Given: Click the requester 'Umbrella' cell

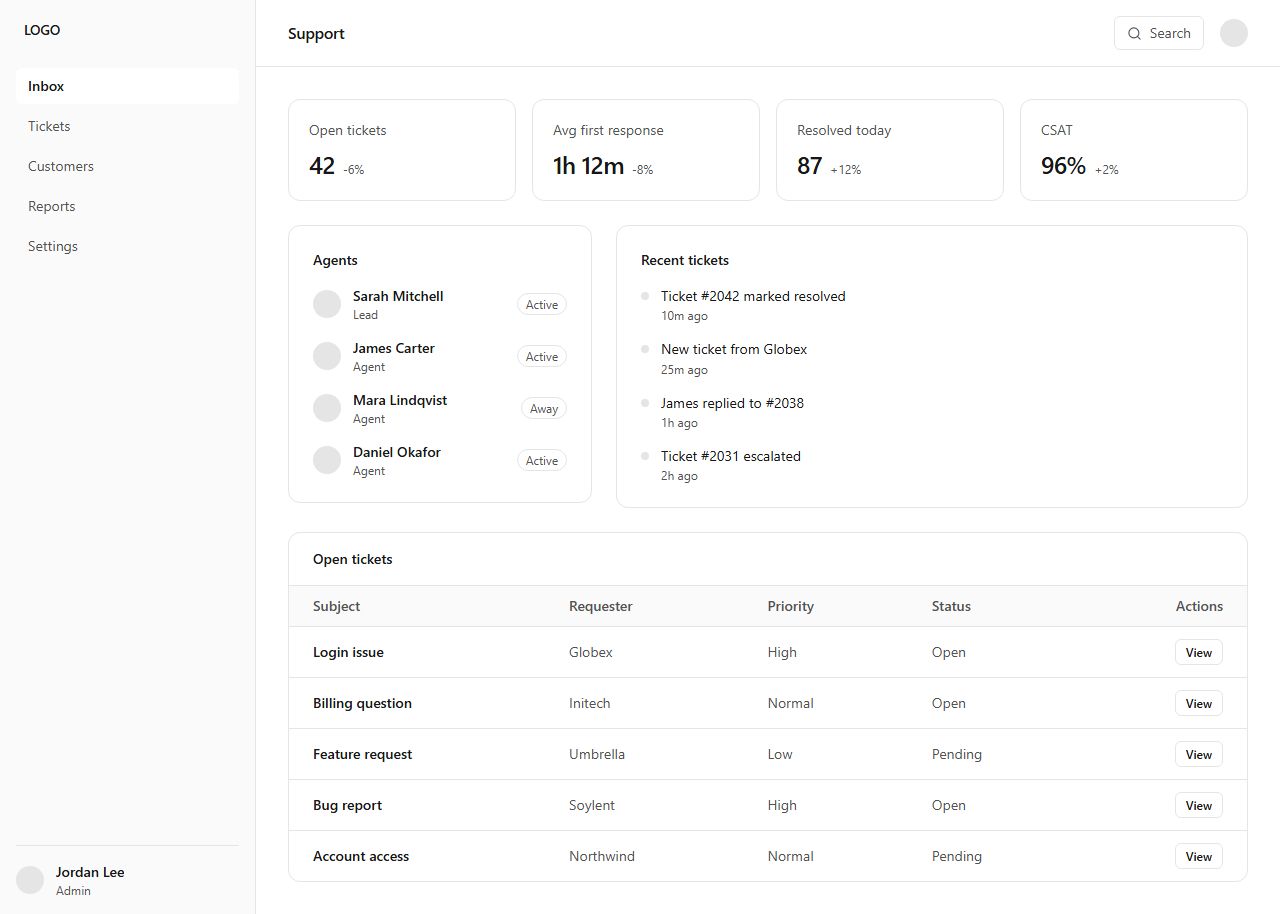Looking at the screenshot, I should click(x=597, y=754).
